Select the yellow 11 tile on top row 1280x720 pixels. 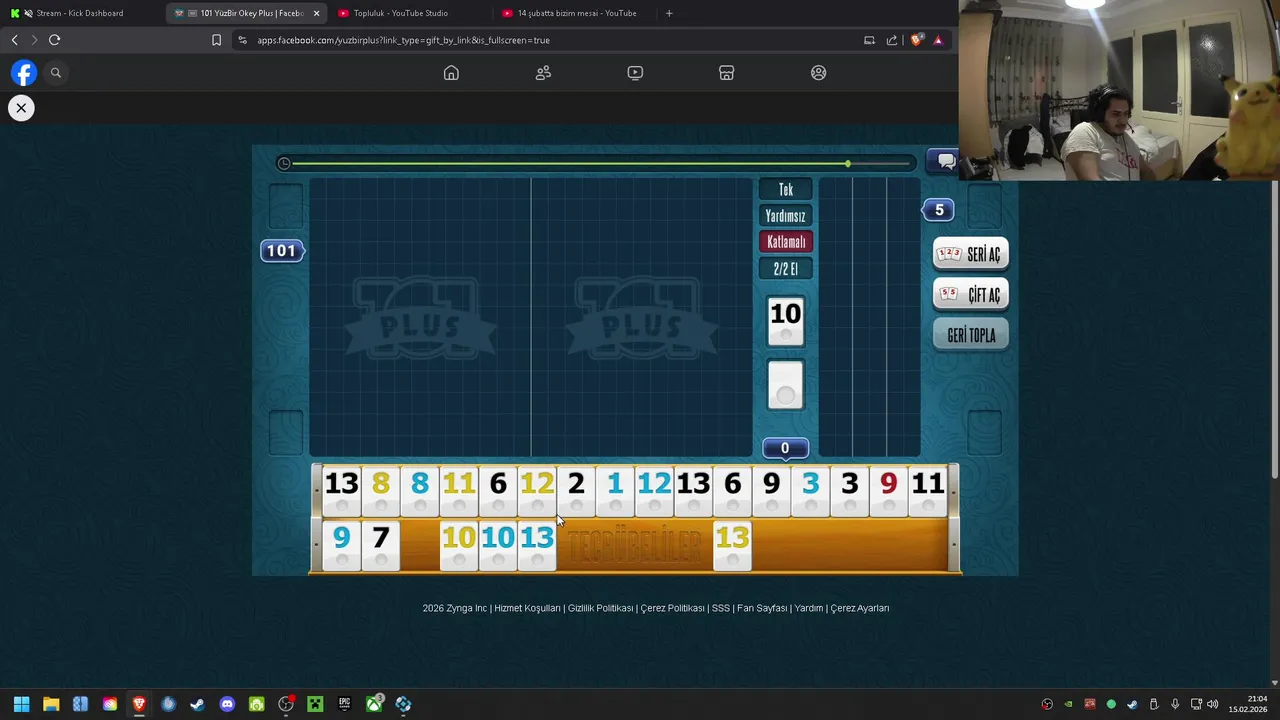tap(459, 491)
